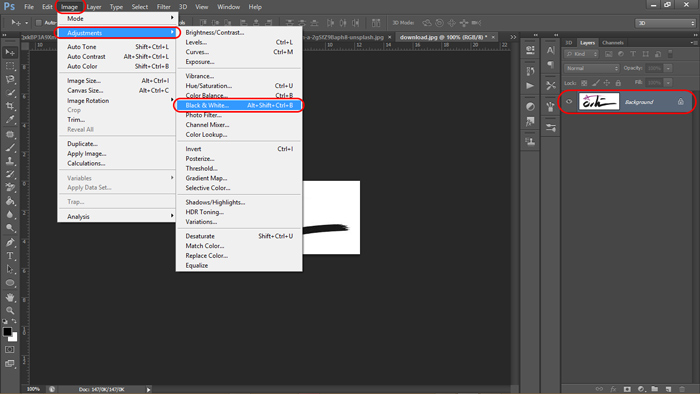Open the Normal blend mode dropdown
The width and height of the screenshot is (700, 394).
click(x=592, y=68)
